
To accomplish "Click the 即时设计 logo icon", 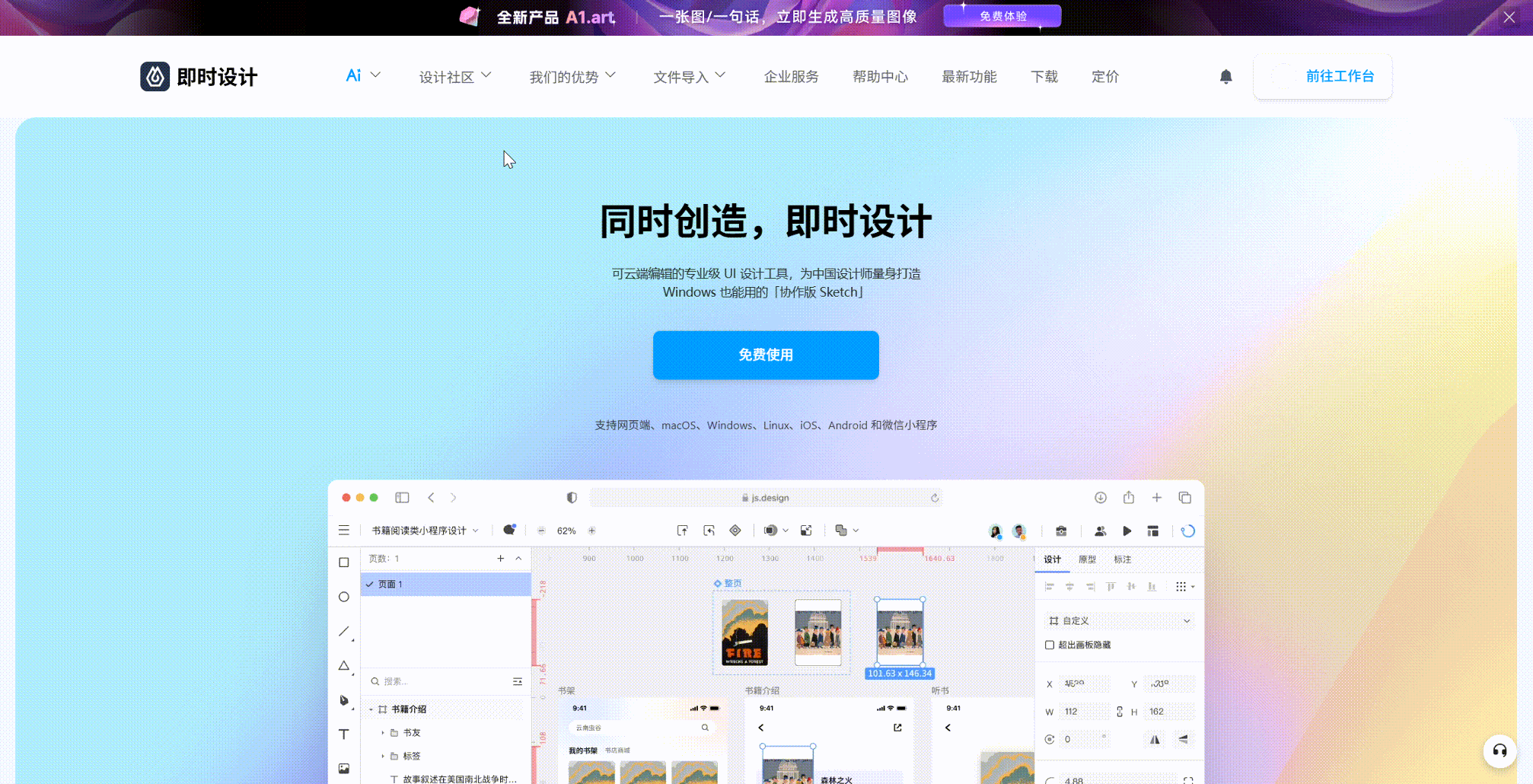I will tap(155, 76).
